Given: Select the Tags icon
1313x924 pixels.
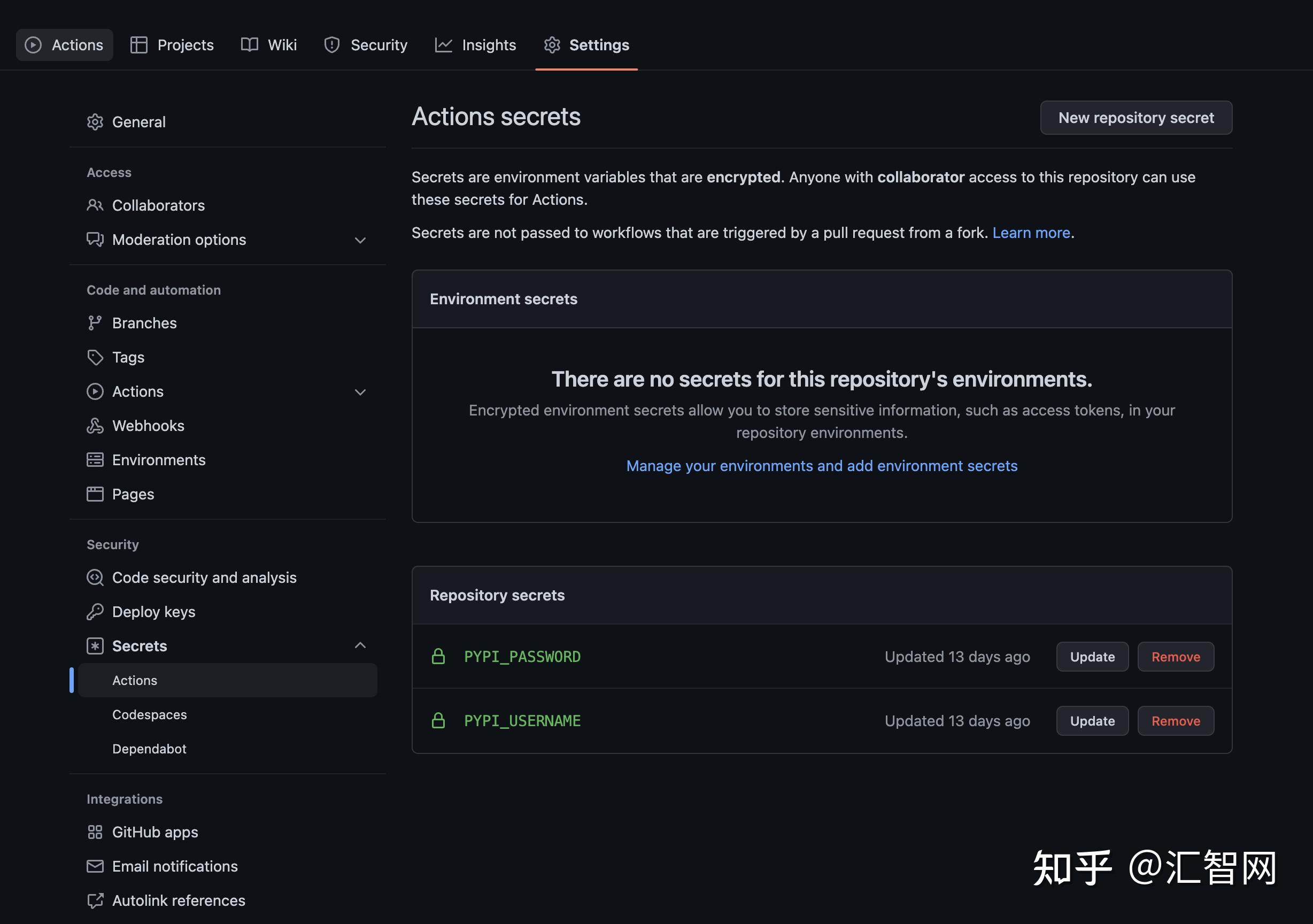Looking at the screenshot, I should pyautogui.click(x=95, y=357).
